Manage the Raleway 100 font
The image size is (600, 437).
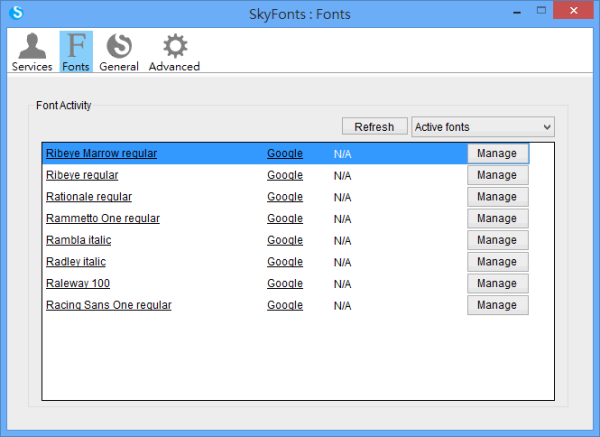point(497,284)
